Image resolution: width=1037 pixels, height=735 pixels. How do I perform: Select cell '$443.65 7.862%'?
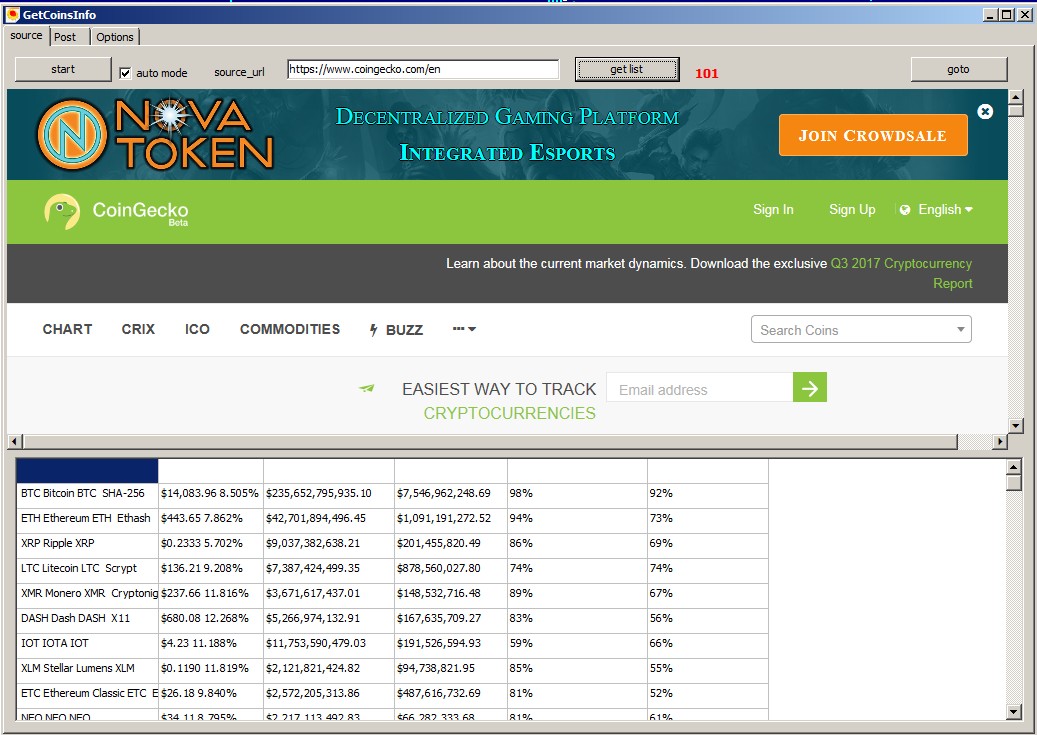[x=211, y=519]
